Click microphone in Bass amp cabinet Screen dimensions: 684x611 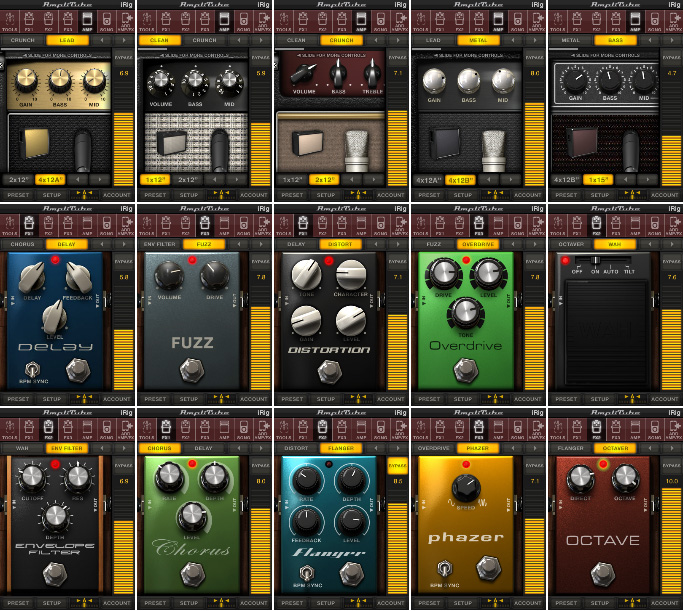630,150
